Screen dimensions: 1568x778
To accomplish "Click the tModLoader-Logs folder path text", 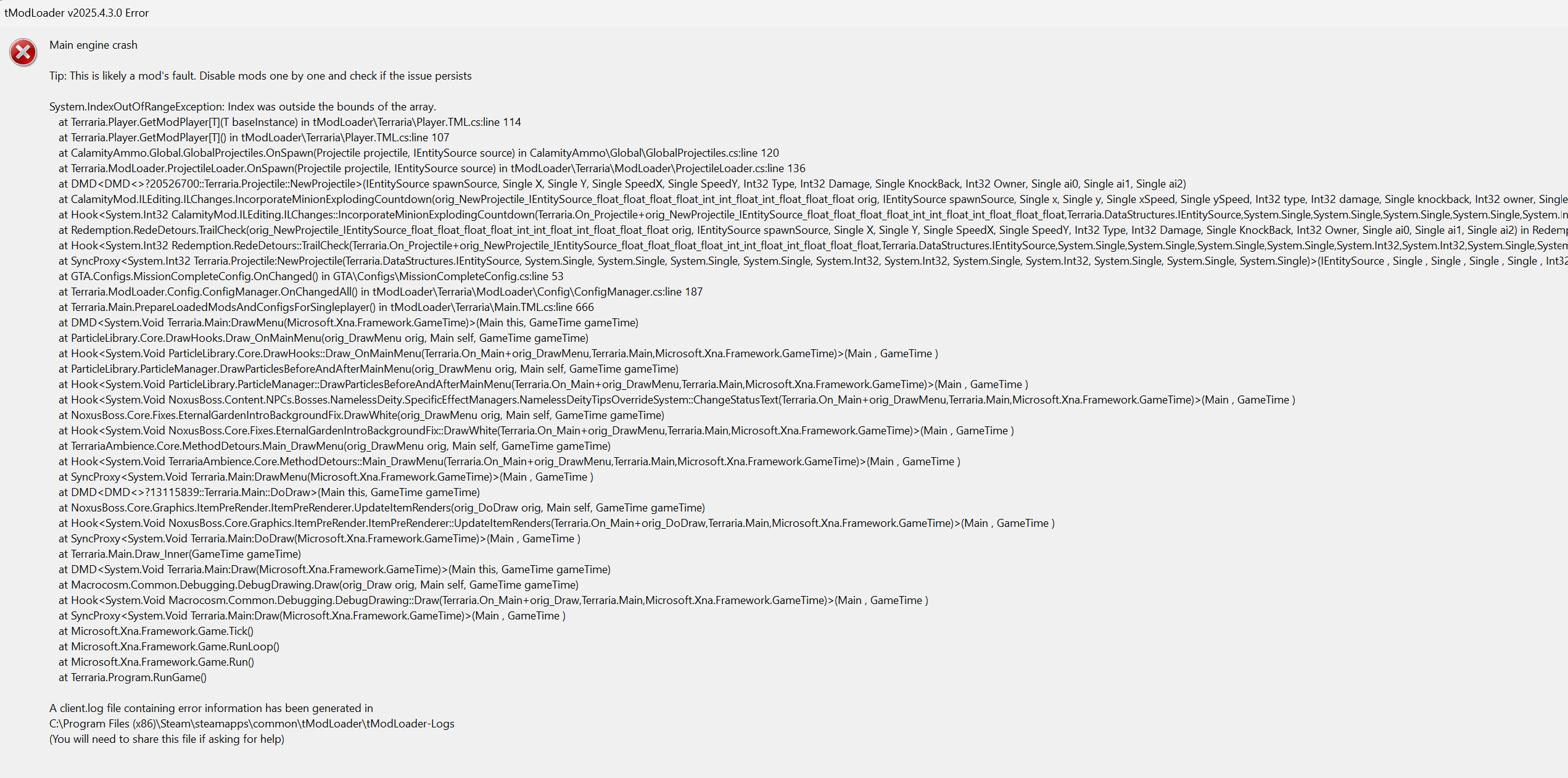I will point(252,724).
